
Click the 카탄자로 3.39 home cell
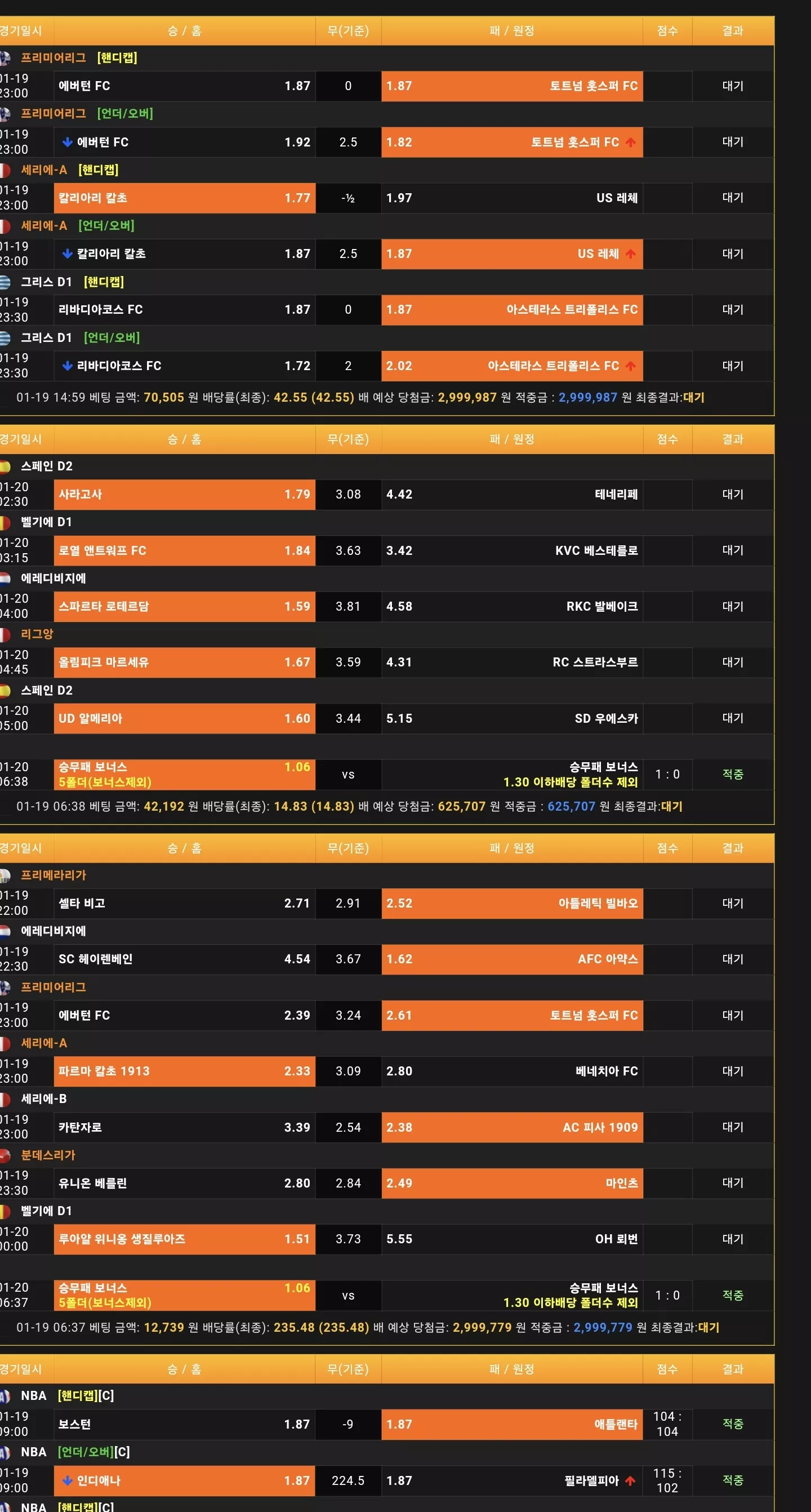[x=184, y=1128]
